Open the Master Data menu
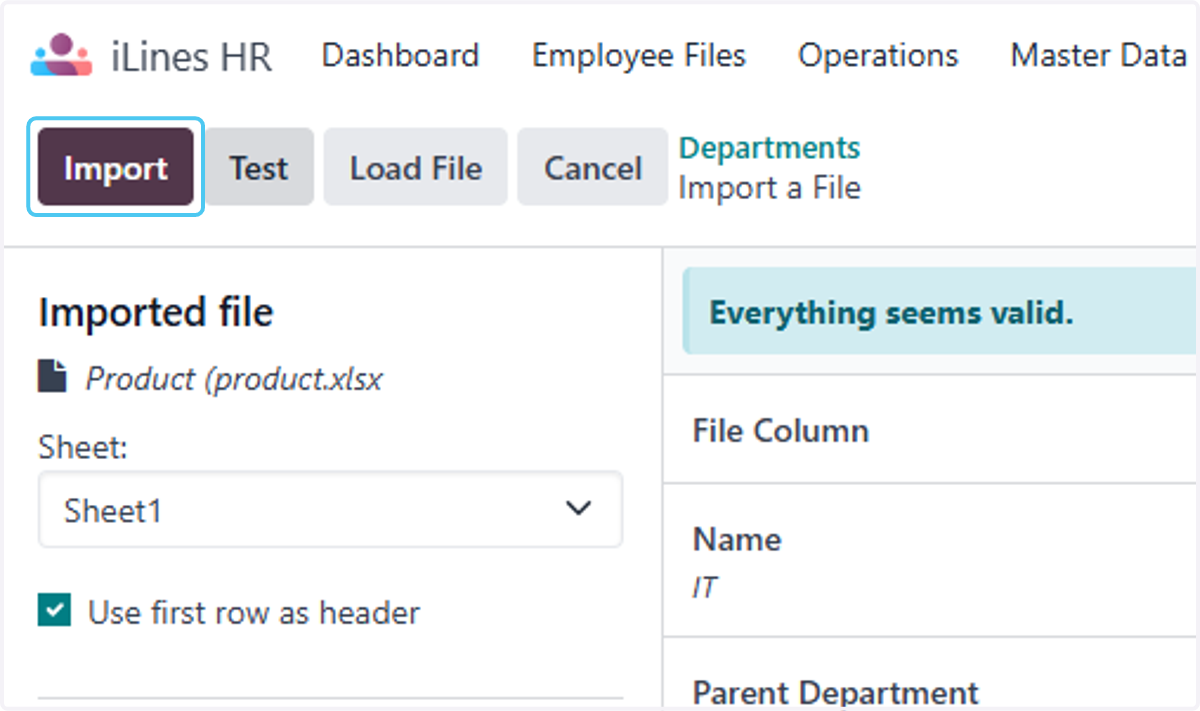This screenshot has width=1200, height=711. pos(1098,55)
